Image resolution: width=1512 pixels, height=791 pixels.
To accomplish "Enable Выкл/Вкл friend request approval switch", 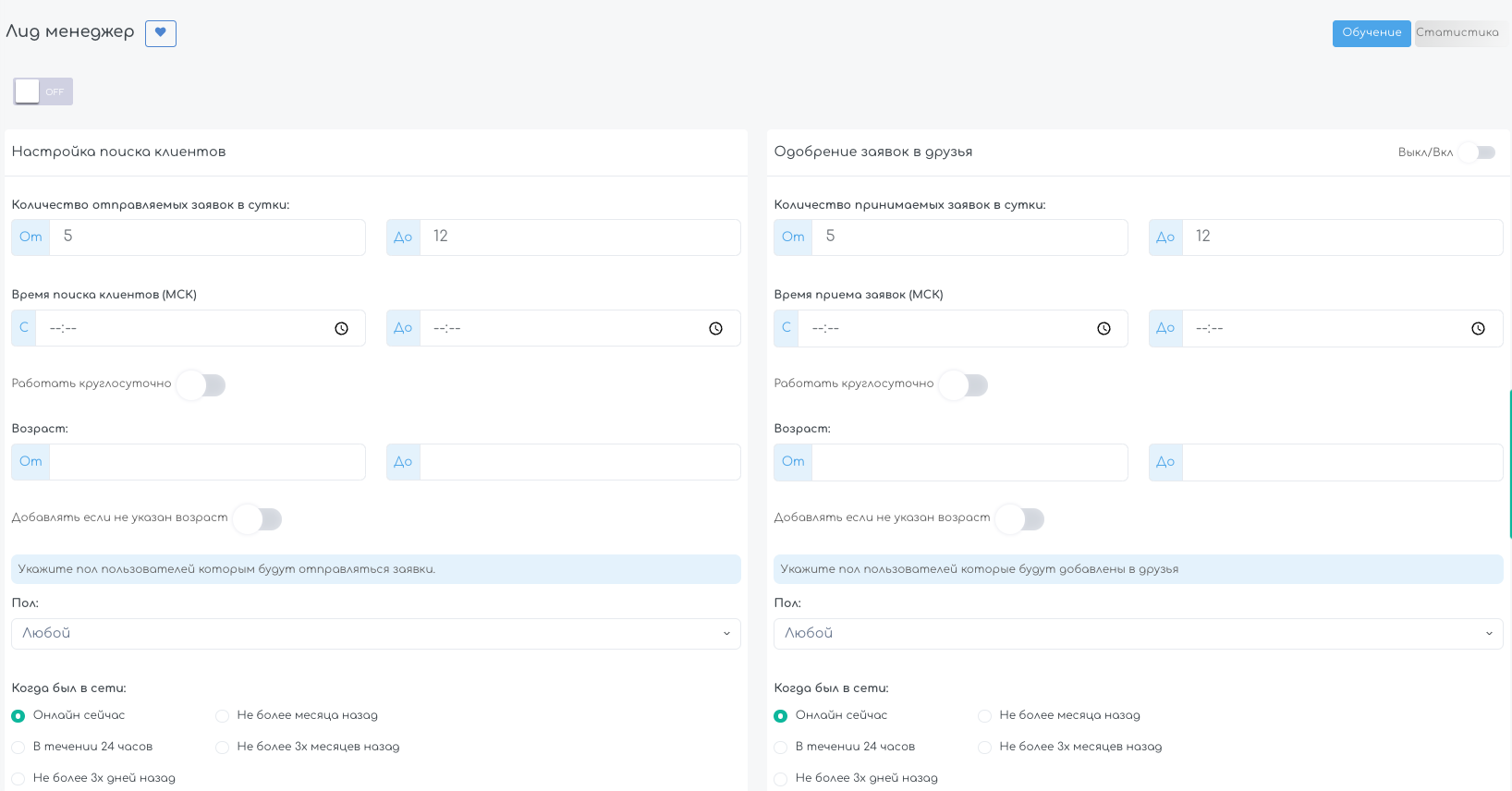I will 1478,152.
